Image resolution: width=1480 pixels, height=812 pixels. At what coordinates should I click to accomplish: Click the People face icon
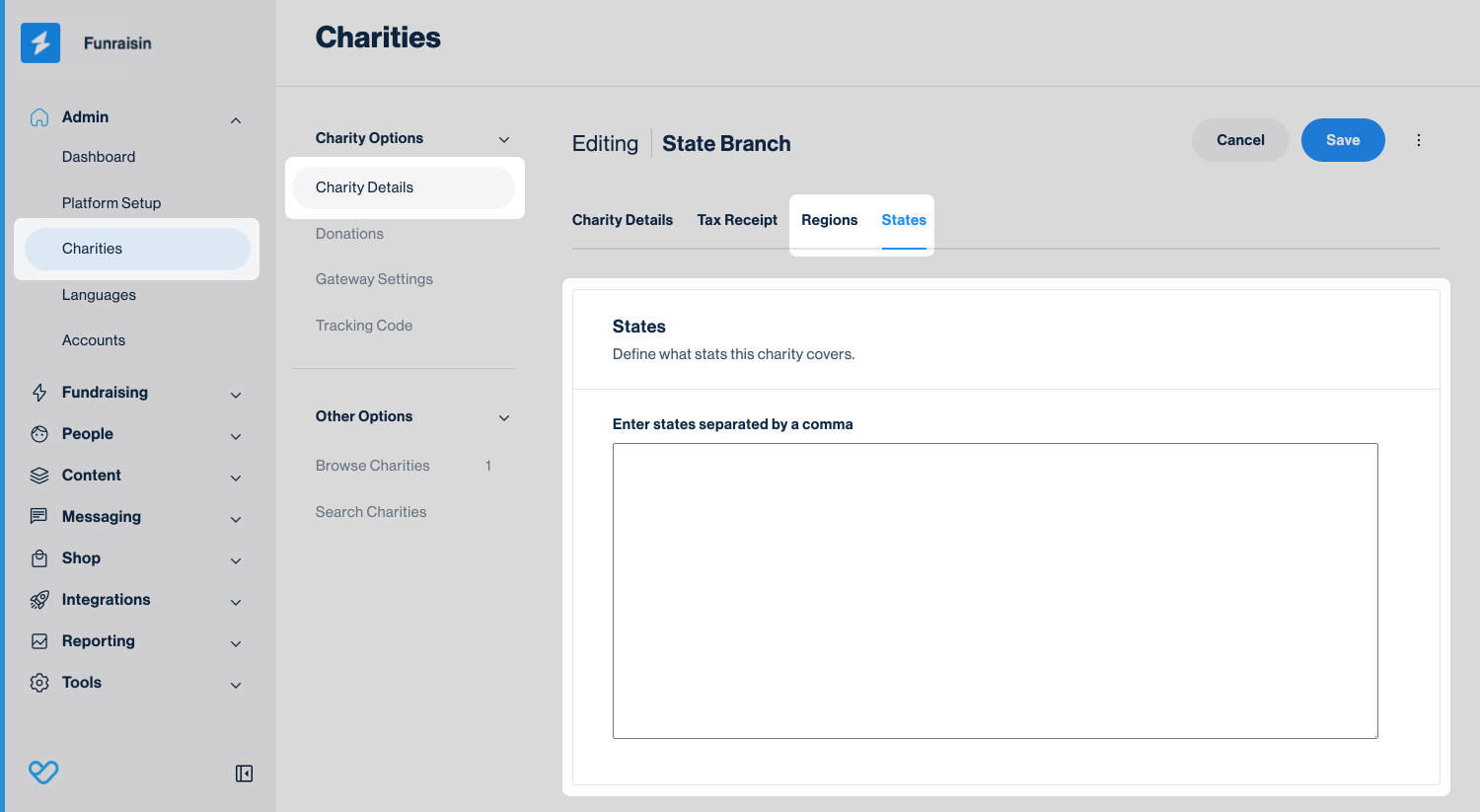tap(39, 434)
